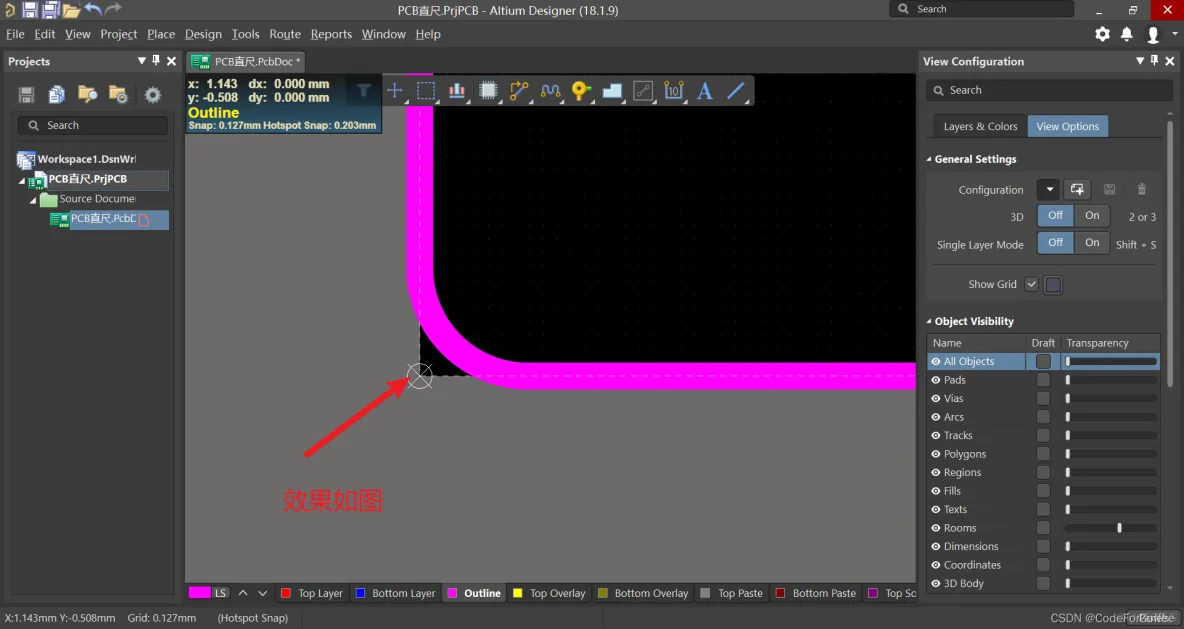Turn Single Layer Mode On
Image resolution: width=1184 pixels, height=629 pixels.
coord(1092,243)
